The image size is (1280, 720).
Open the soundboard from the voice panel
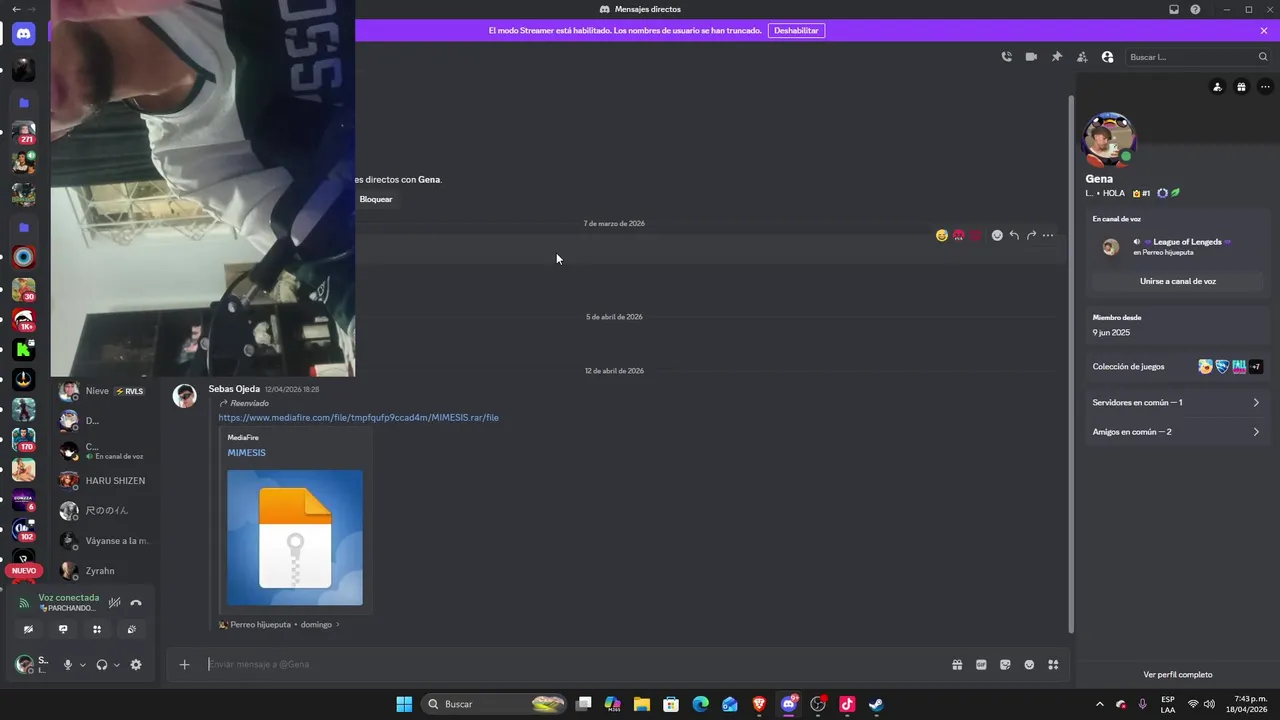[131, 630]
